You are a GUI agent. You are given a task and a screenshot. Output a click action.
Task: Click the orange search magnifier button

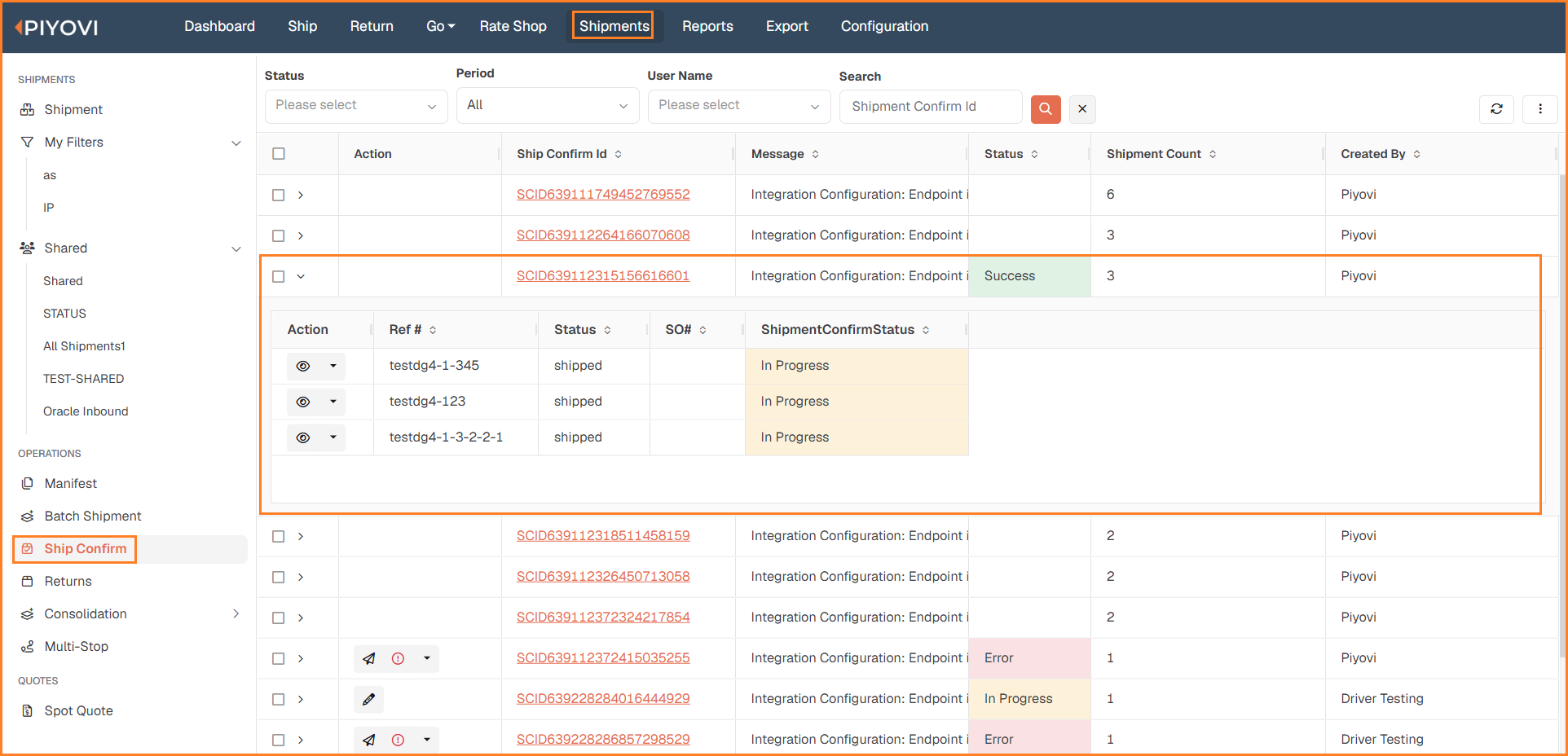pyautogui.click(x=1046, y=108)
